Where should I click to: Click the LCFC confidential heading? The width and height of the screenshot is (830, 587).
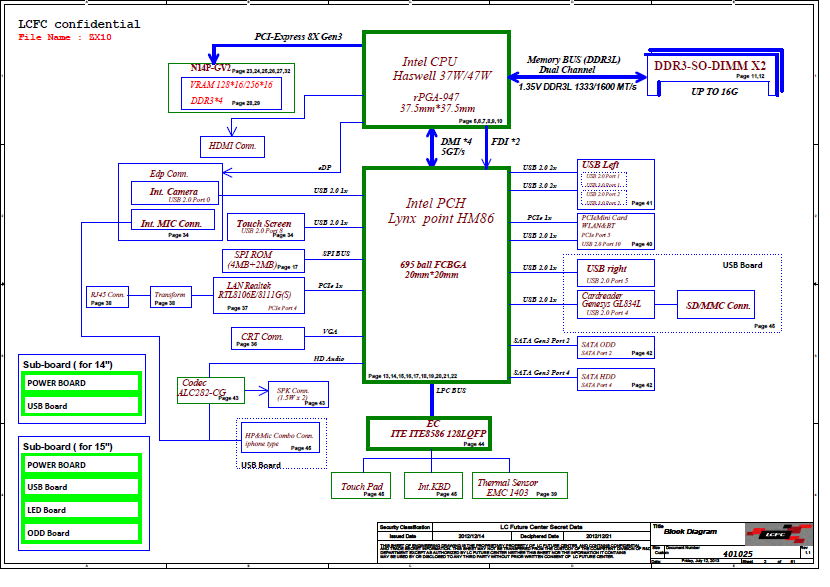pyautogui.click(x=79, y=24)
